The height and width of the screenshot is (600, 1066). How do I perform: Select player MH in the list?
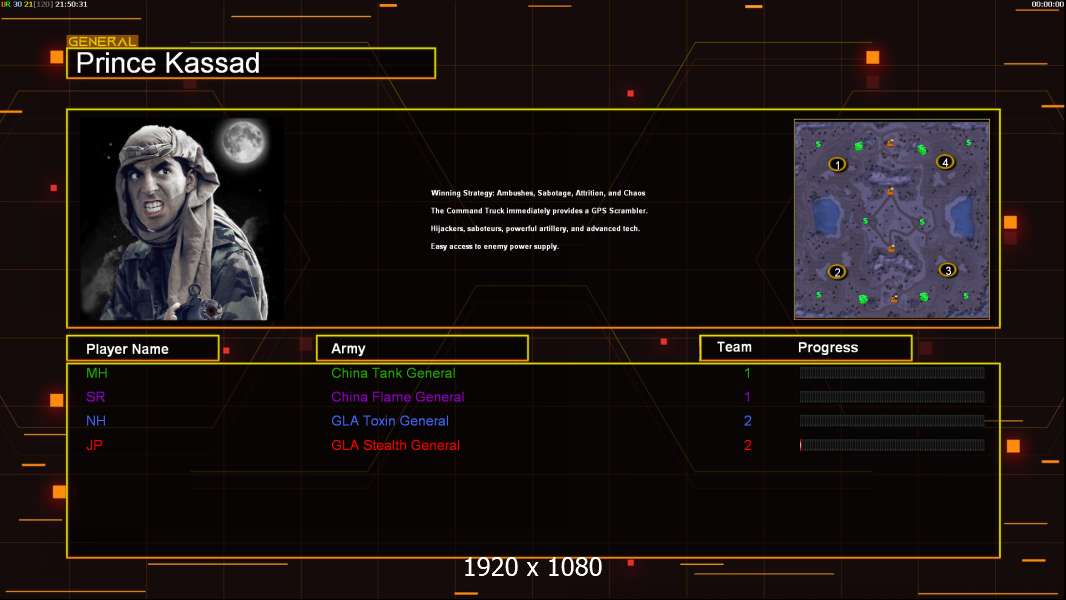click(97, 373)
